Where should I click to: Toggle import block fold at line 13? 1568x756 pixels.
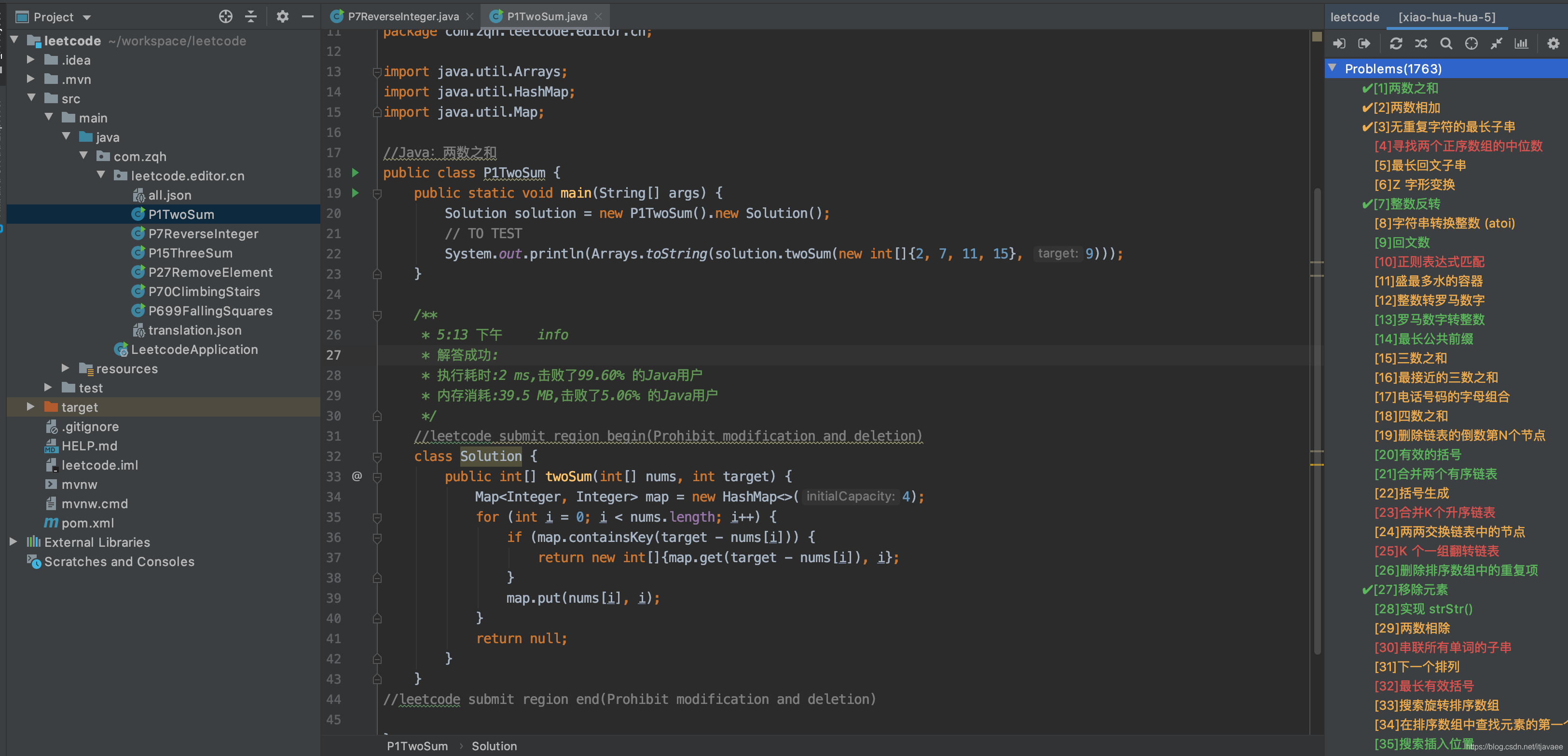click(377, 72)
